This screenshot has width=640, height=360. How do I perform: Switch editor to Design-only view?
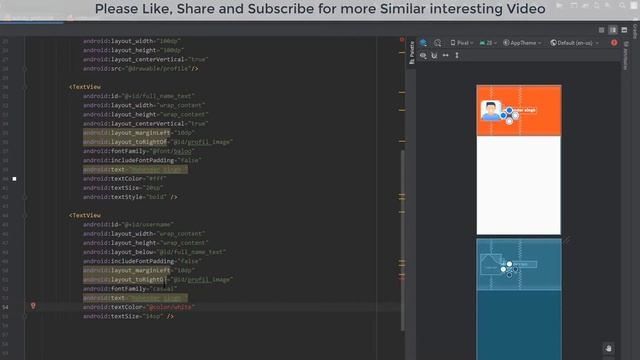tap(624, 30)
